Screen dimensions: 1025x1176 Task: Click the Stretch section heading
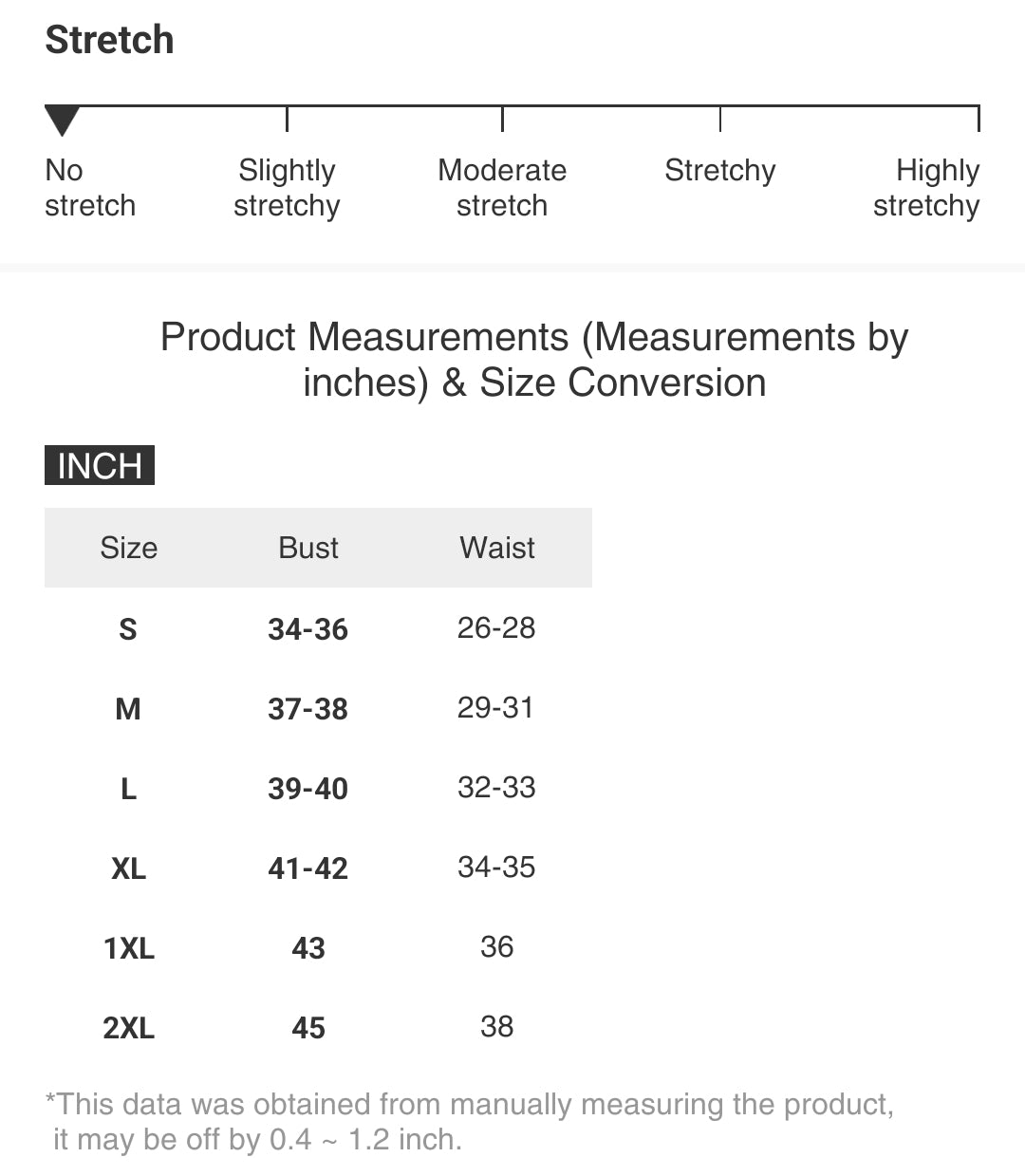pos(109,40)
